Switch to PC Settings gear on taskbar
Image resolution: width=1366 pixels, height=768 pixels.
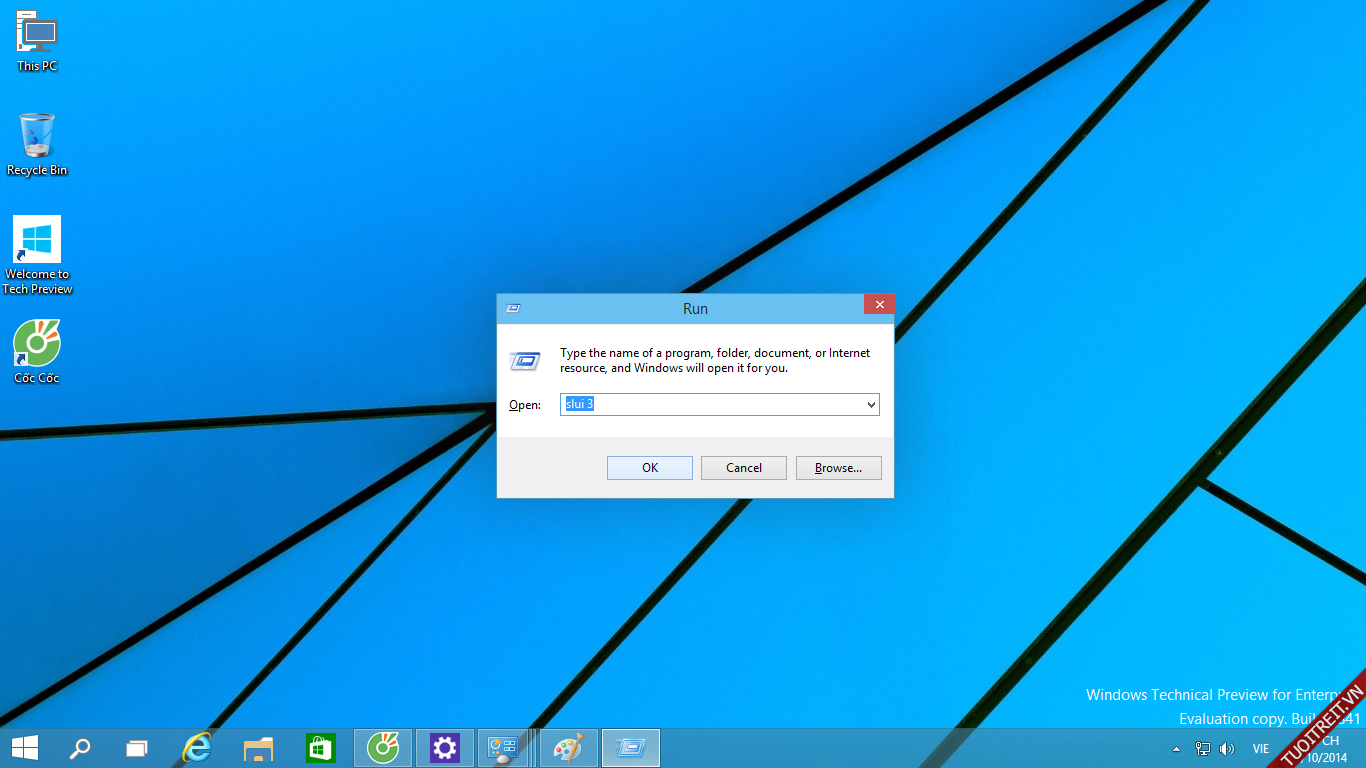(x=444, y=748)
